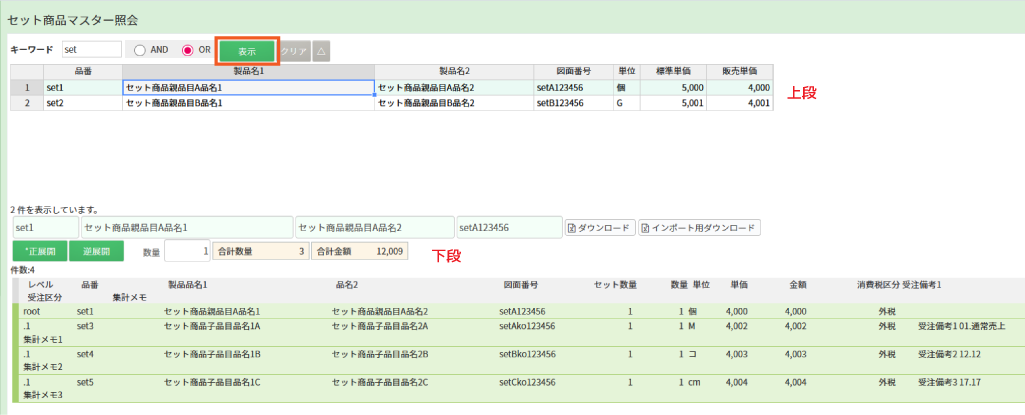The image size is (1025, 415).
Task: Focus the キーワード input field
Action: [91, 49]
